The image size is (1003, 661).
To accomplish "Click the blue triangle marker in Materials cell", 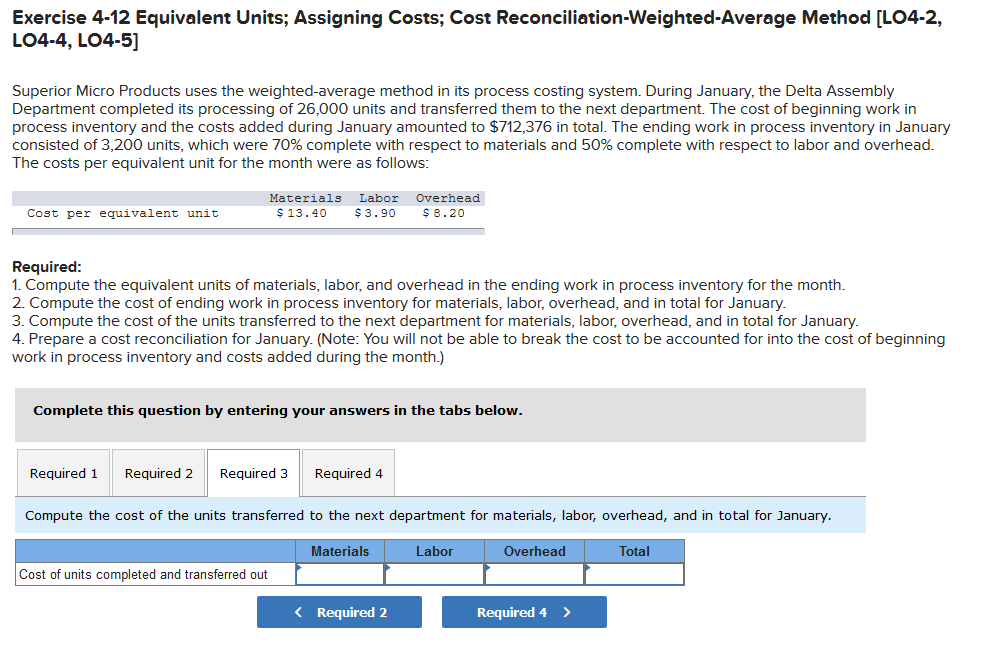I will [297, 566].
